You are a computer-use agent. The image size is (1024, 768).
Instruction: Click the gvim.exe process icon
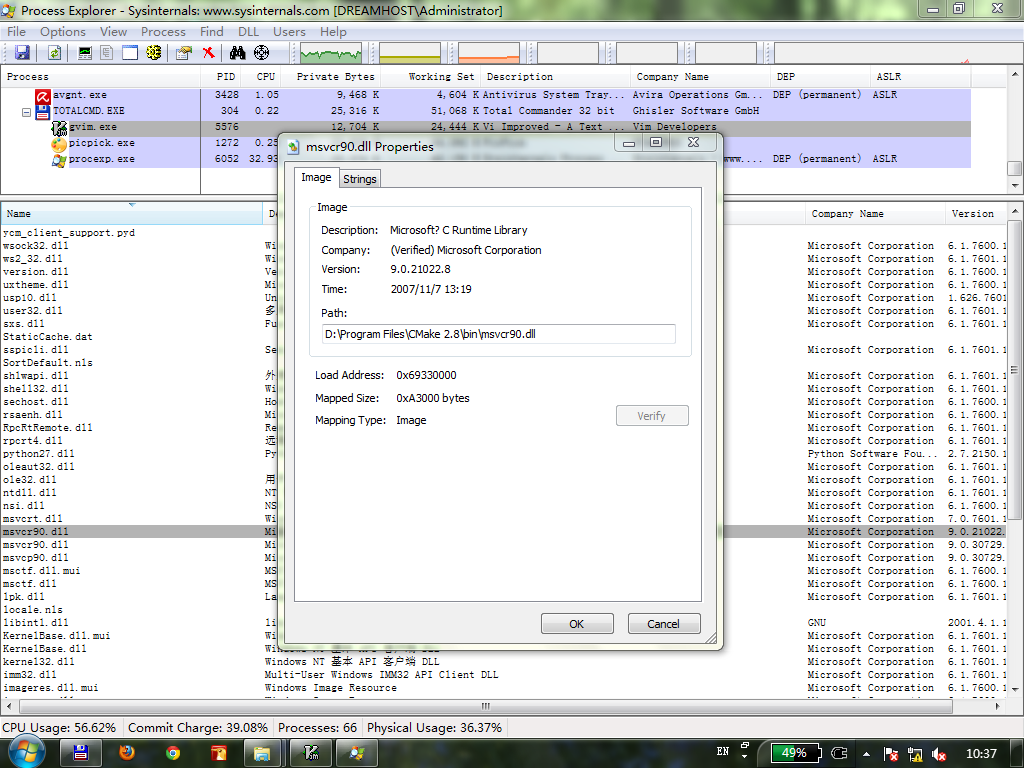click(x=59, y=127)
